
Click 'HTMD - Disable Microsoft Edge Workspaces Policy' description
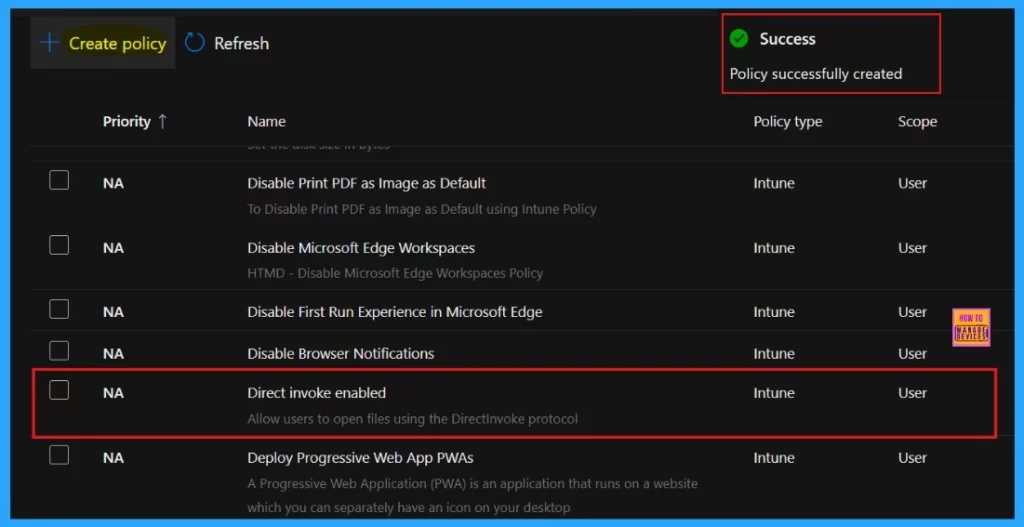coord(395,273)
